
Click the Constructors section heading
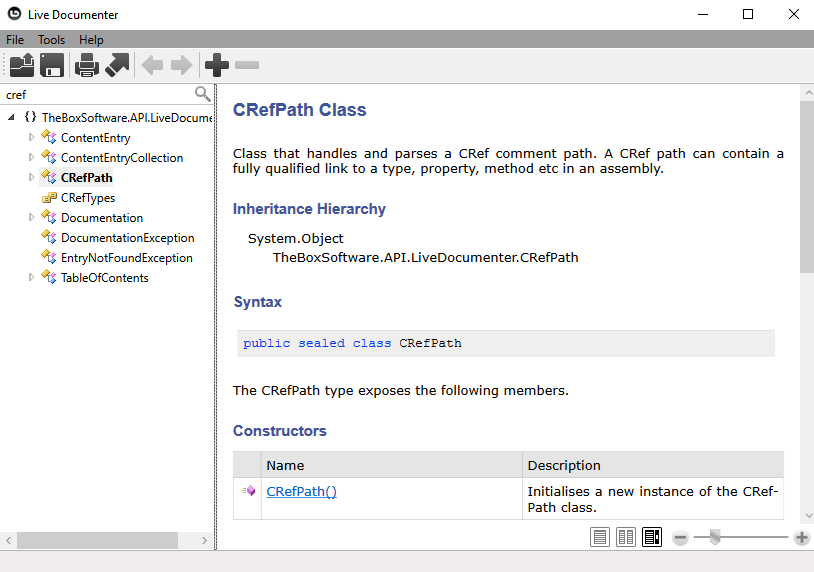pos(280,431)
